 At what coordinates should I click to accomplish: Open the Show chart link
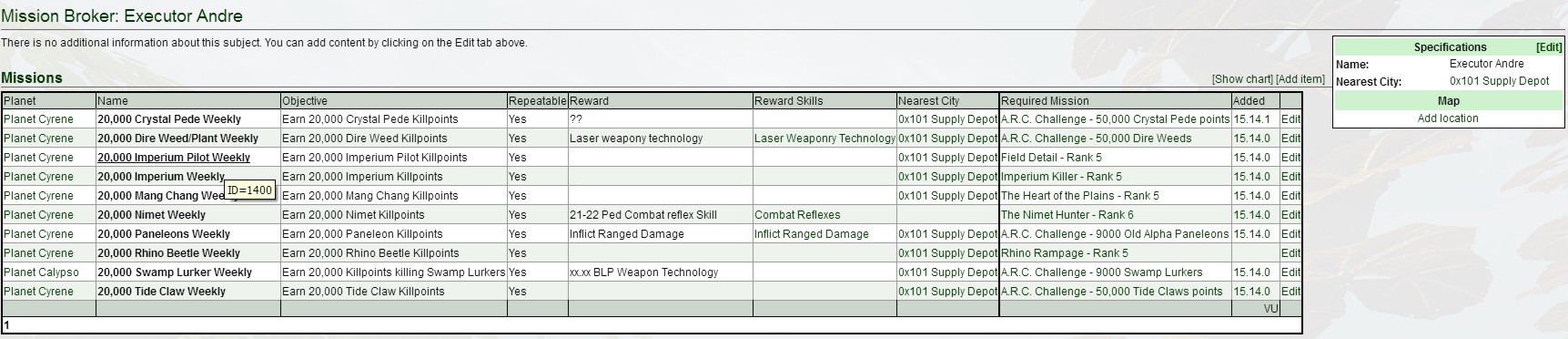[1242, 79]
